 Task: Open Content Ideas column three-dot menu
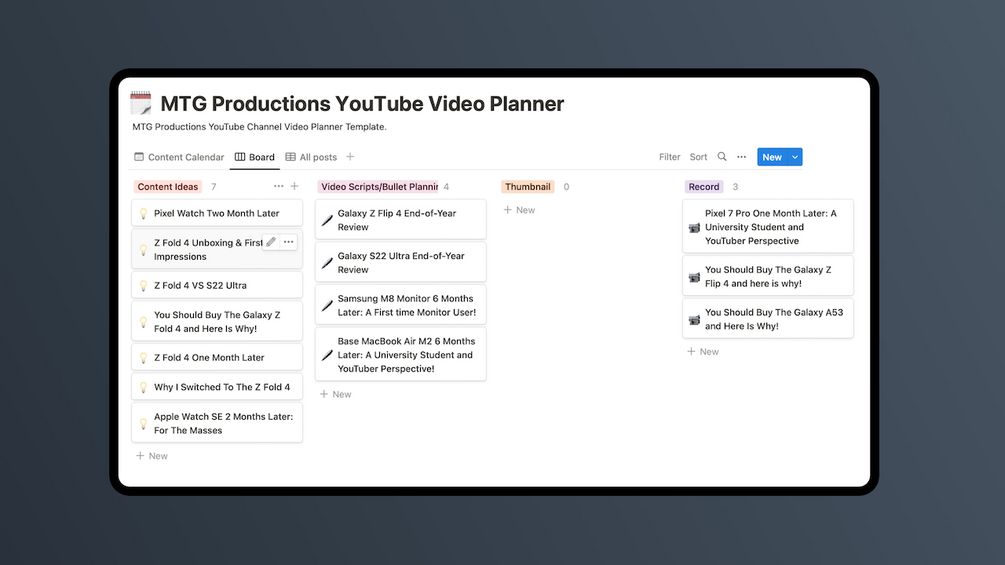(x=278, y=187)
